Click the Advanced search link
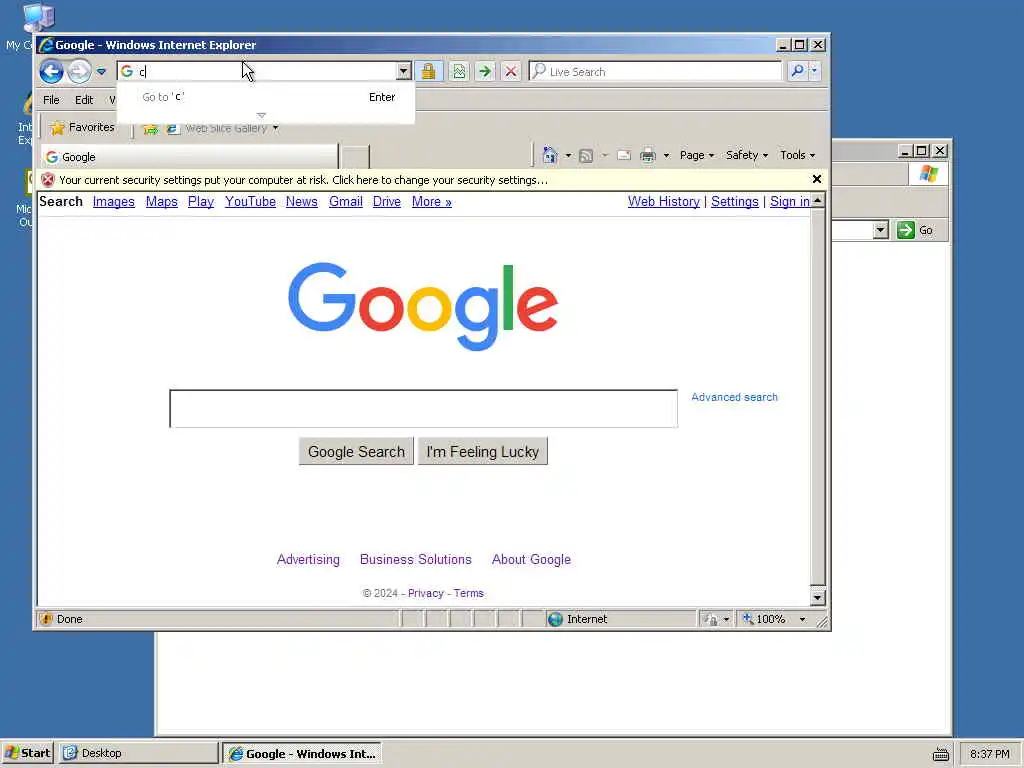The image size is (1024, 768). tap(734, 397)
